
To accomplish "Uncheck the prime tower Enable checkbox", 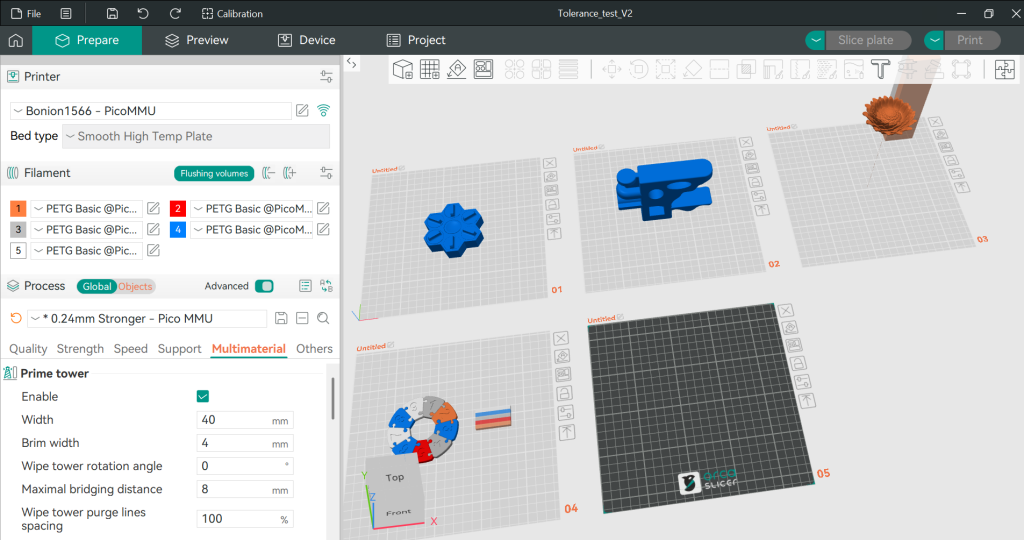I will [203, 397].
